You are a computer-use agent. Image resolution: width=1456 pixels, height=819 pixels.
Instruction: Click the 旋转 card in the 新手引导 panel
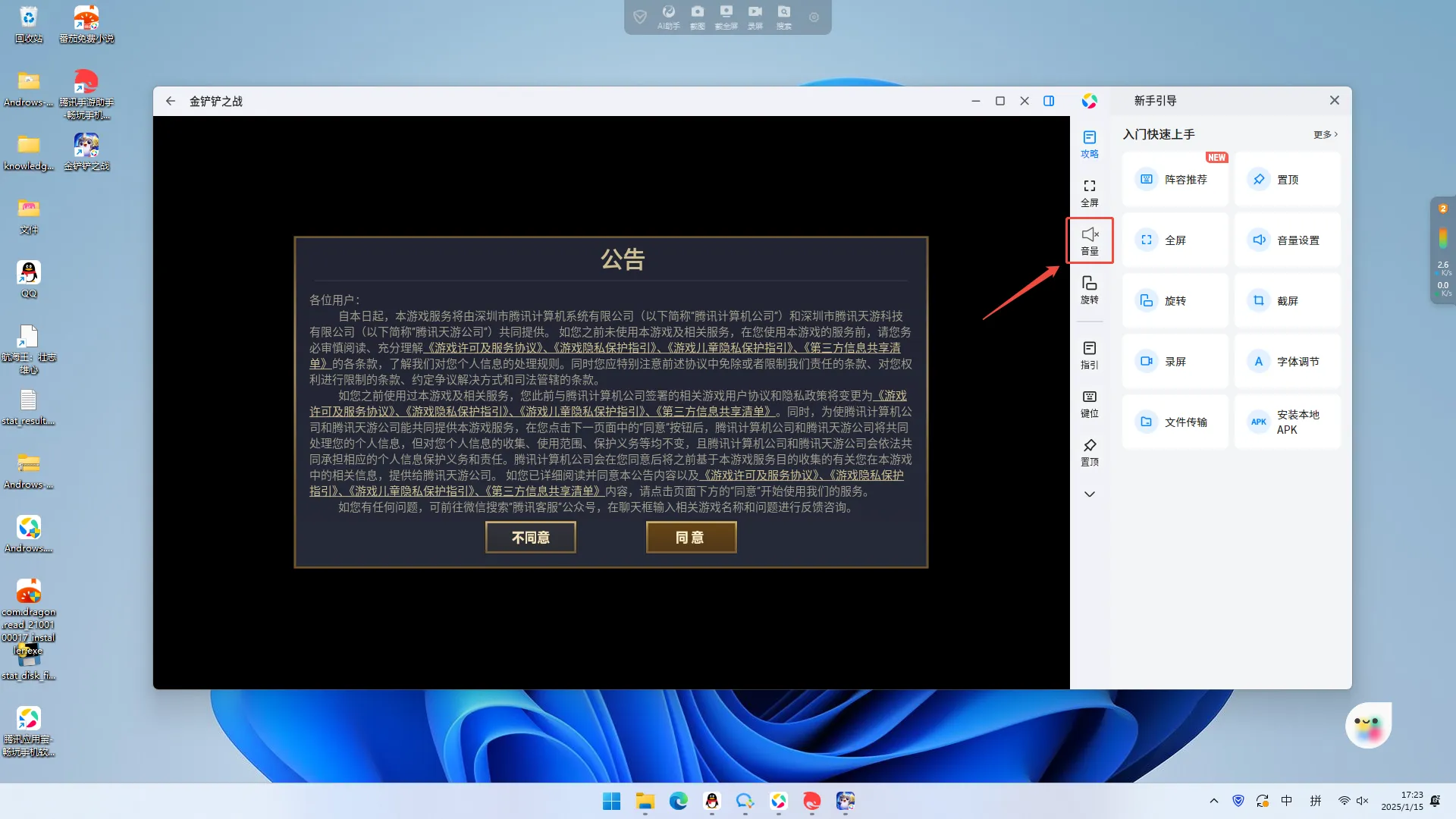coord(1175,301)
